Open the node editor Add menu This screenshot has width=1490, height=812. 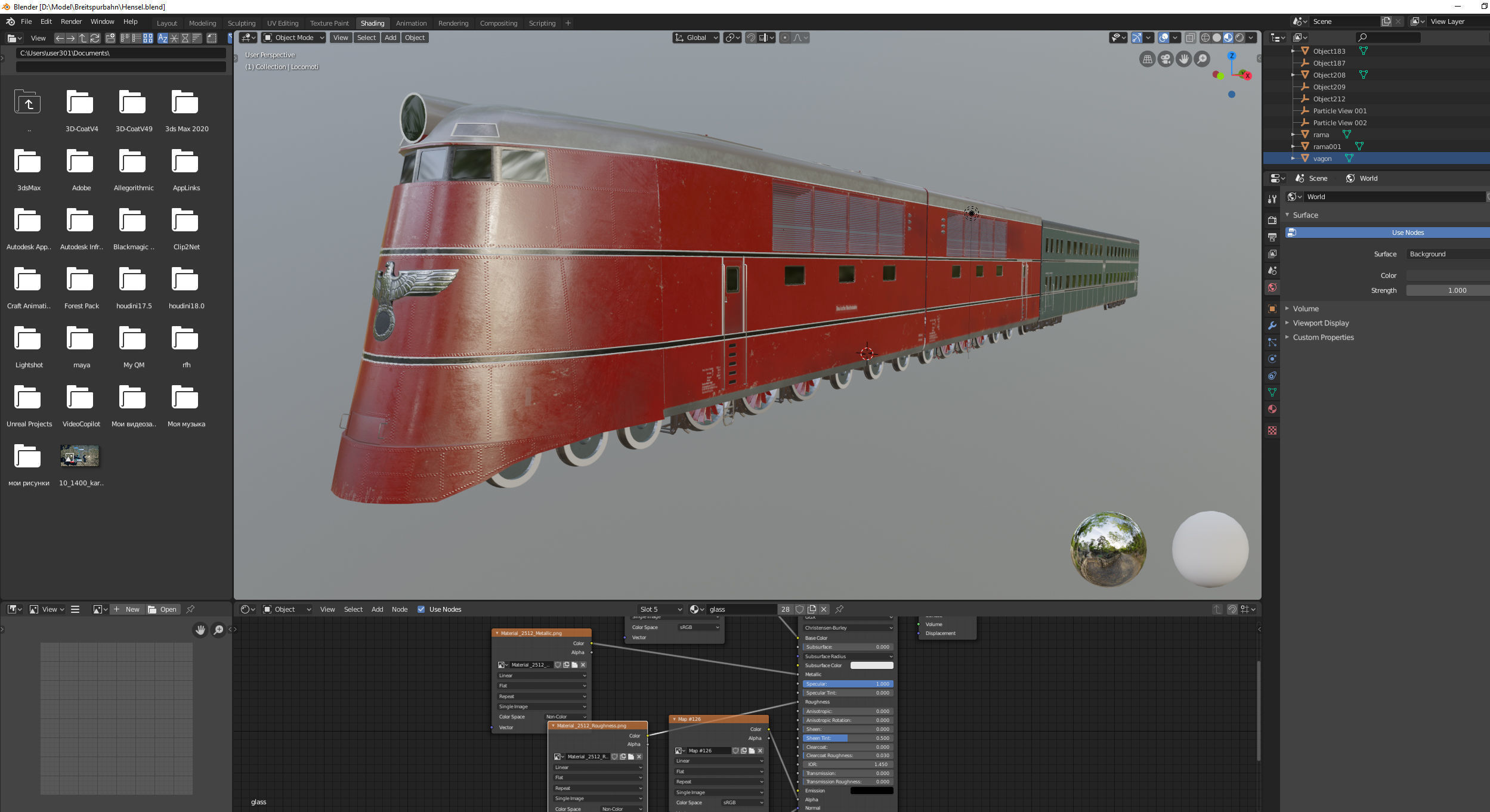point(377,609)
